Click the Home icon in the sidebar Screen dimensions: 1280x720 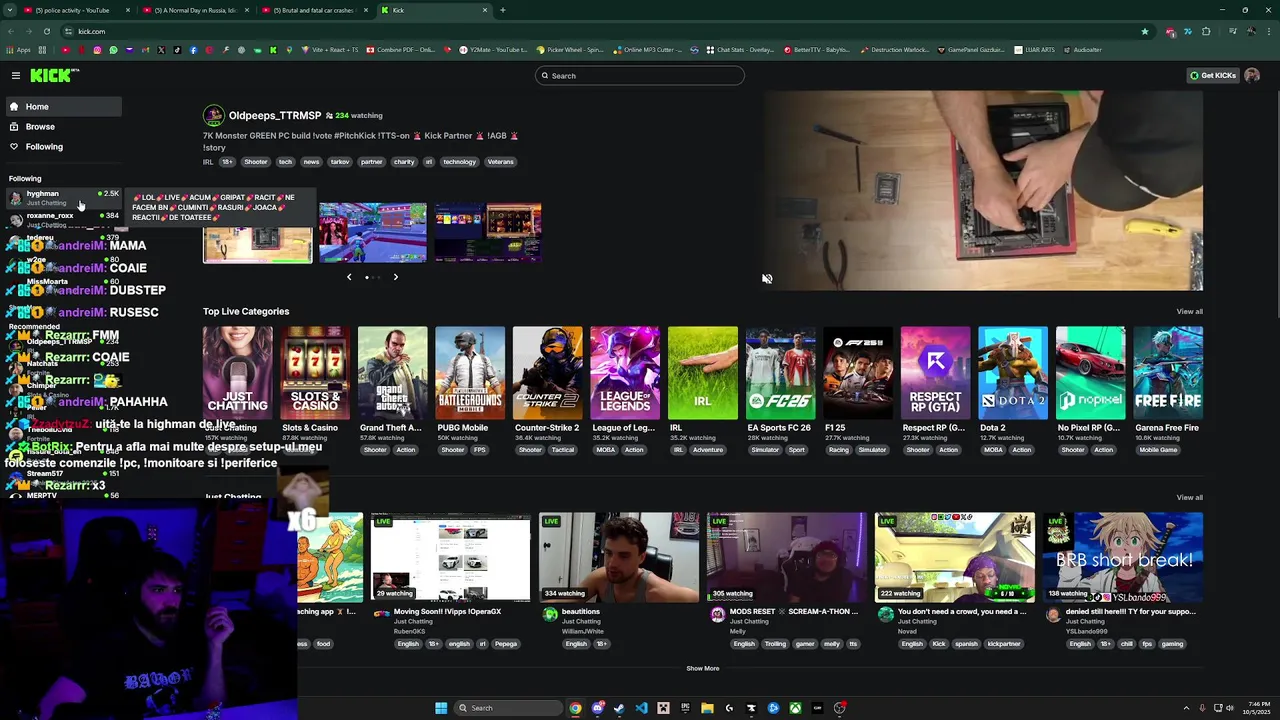(14, 107)
